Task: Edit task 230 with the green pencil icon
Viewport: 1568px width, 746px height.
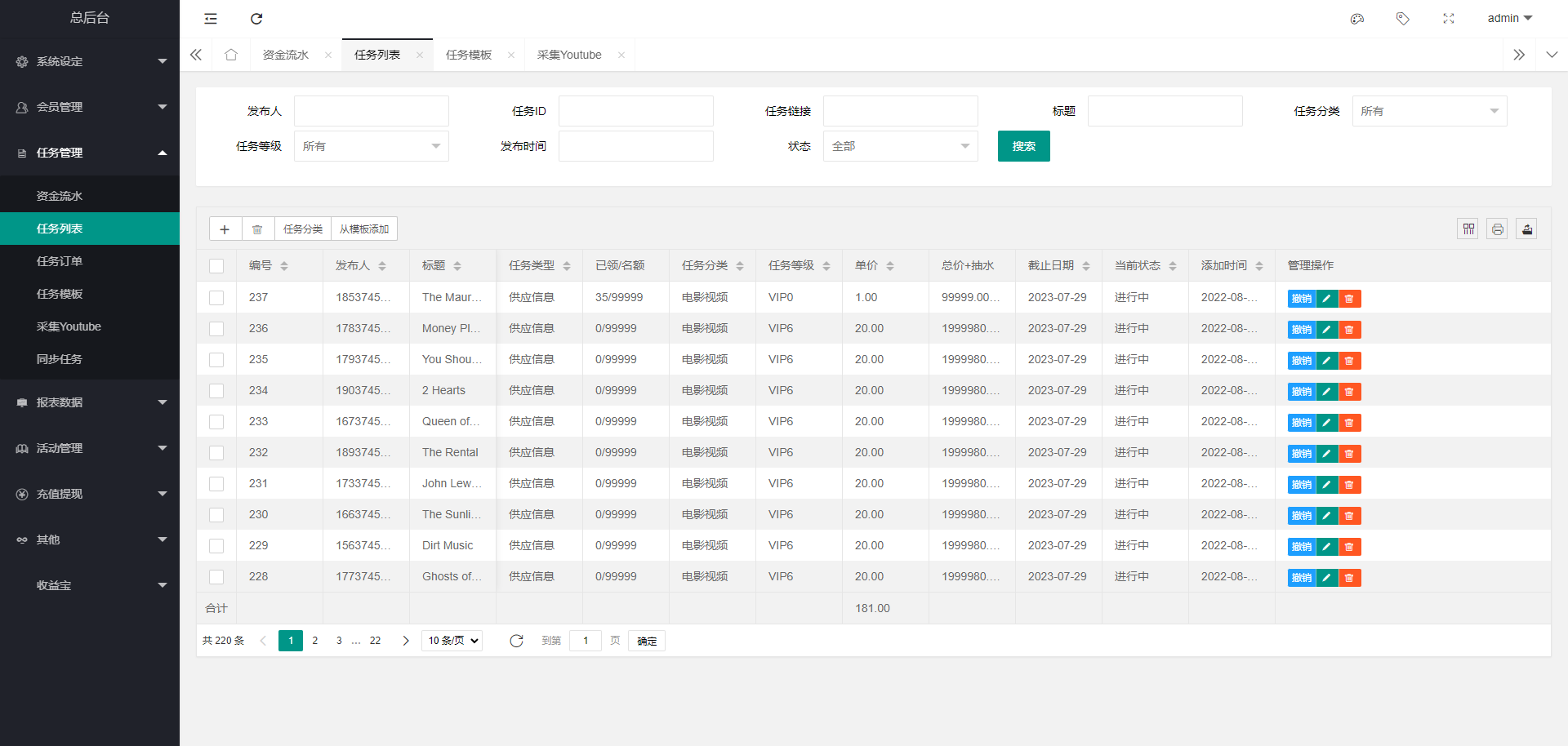Action: coord(1327,516)
